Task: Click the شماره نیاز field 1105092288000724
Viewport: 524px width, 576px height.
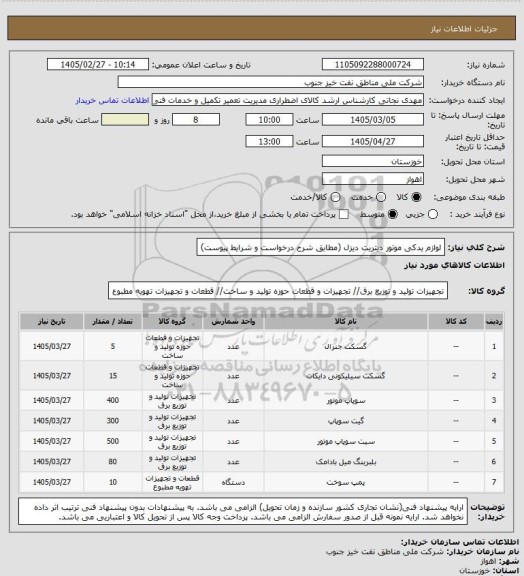Action: click(x=373, y=65)
